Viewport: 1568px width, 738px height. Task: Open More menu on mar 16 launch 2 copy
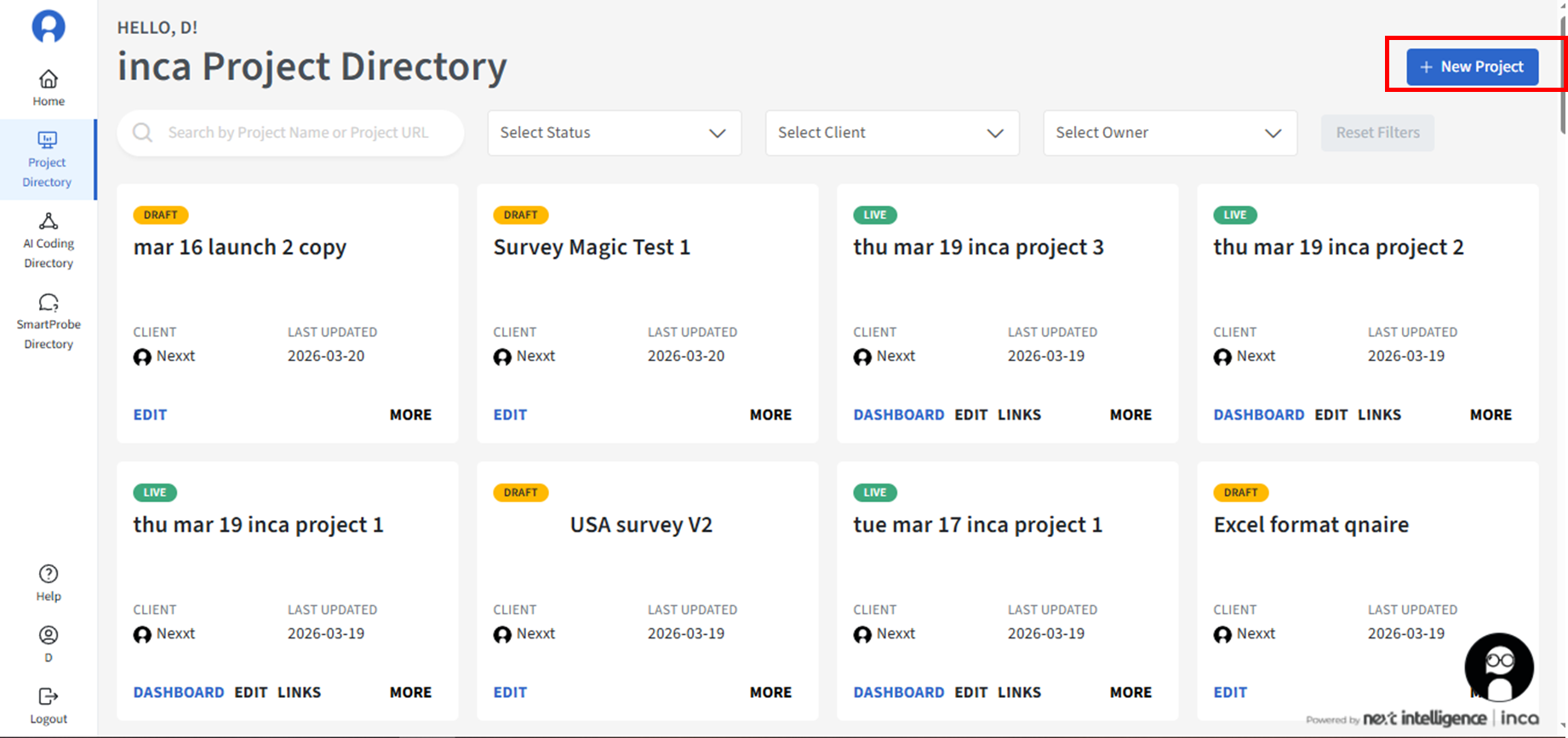click(410, 415)
